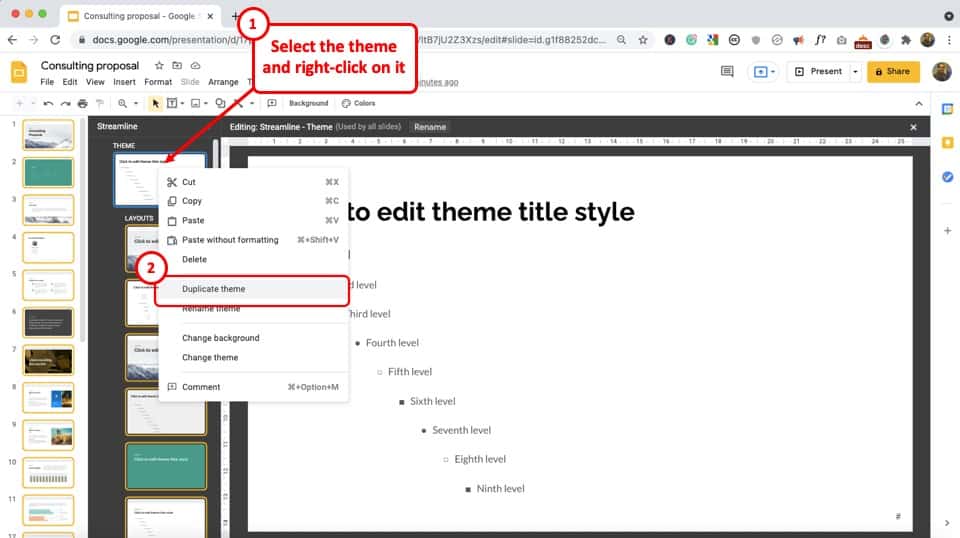Open Google Calendar in side panel
Viewport: 960px width, 538px height.
[x=947, y=109]
